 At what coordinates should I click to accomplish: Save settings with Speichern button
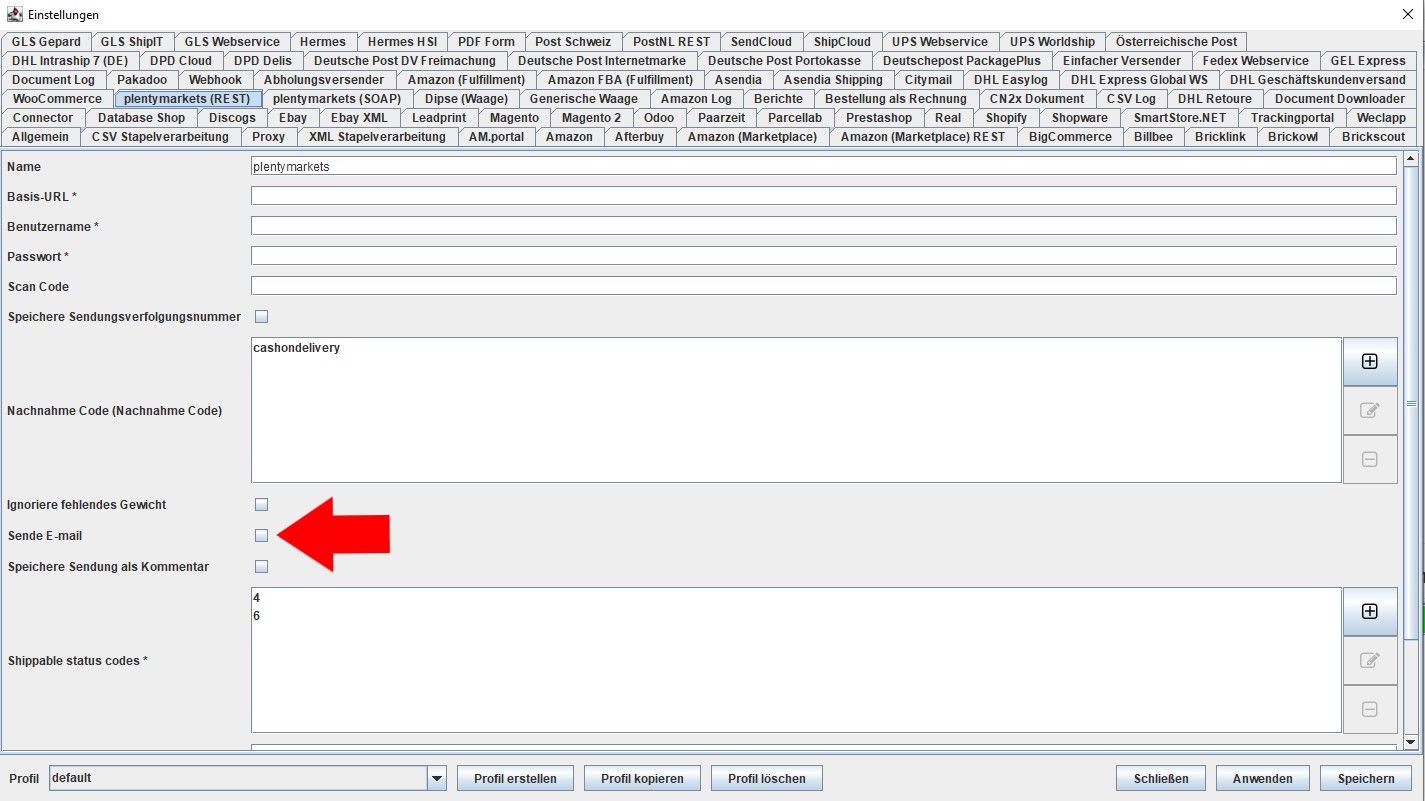pos(1366,778)
